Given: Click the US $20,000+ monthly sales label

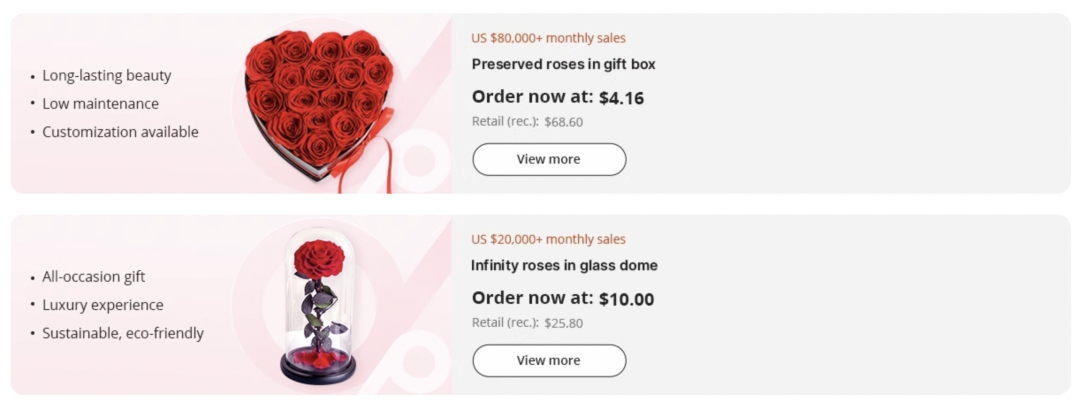Looking at the screenshot, I should [x=548, y=240].
